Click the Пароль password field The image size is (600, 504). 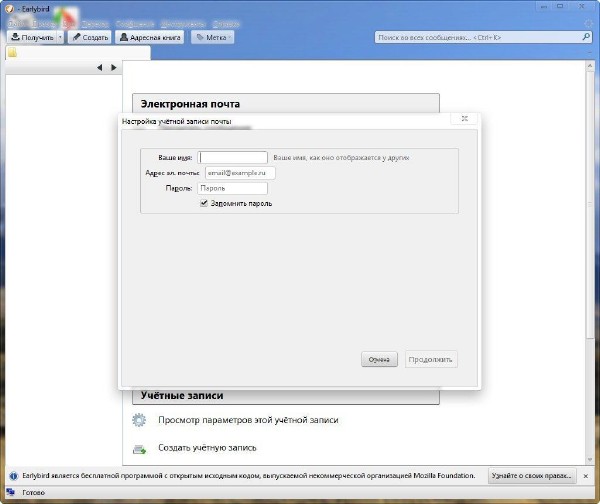[233, 188]
